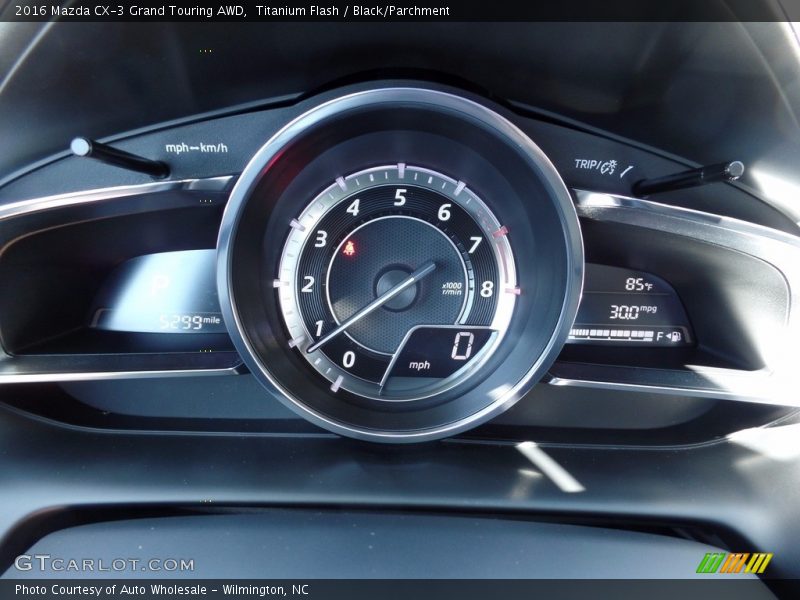Click the digital speed readout showing 0
800x600 pixels.
point(462,346)
